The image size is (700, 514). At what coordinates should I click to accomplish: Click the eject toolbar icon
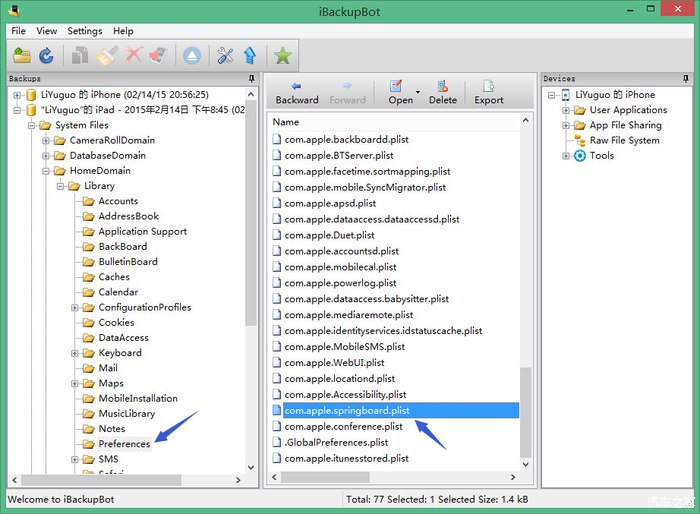[192, 56]
